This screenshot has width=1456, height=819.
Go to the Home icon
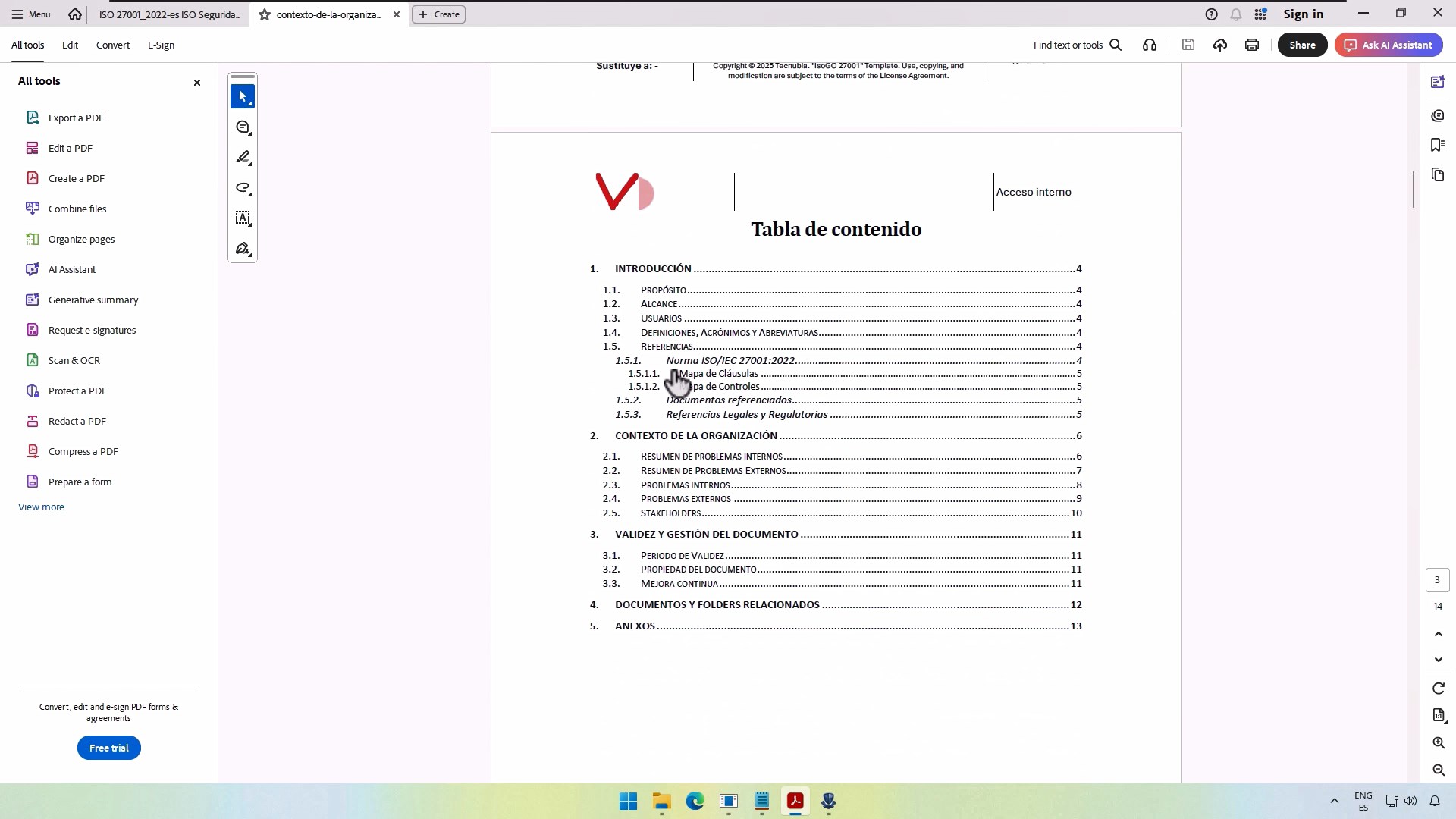74,14
